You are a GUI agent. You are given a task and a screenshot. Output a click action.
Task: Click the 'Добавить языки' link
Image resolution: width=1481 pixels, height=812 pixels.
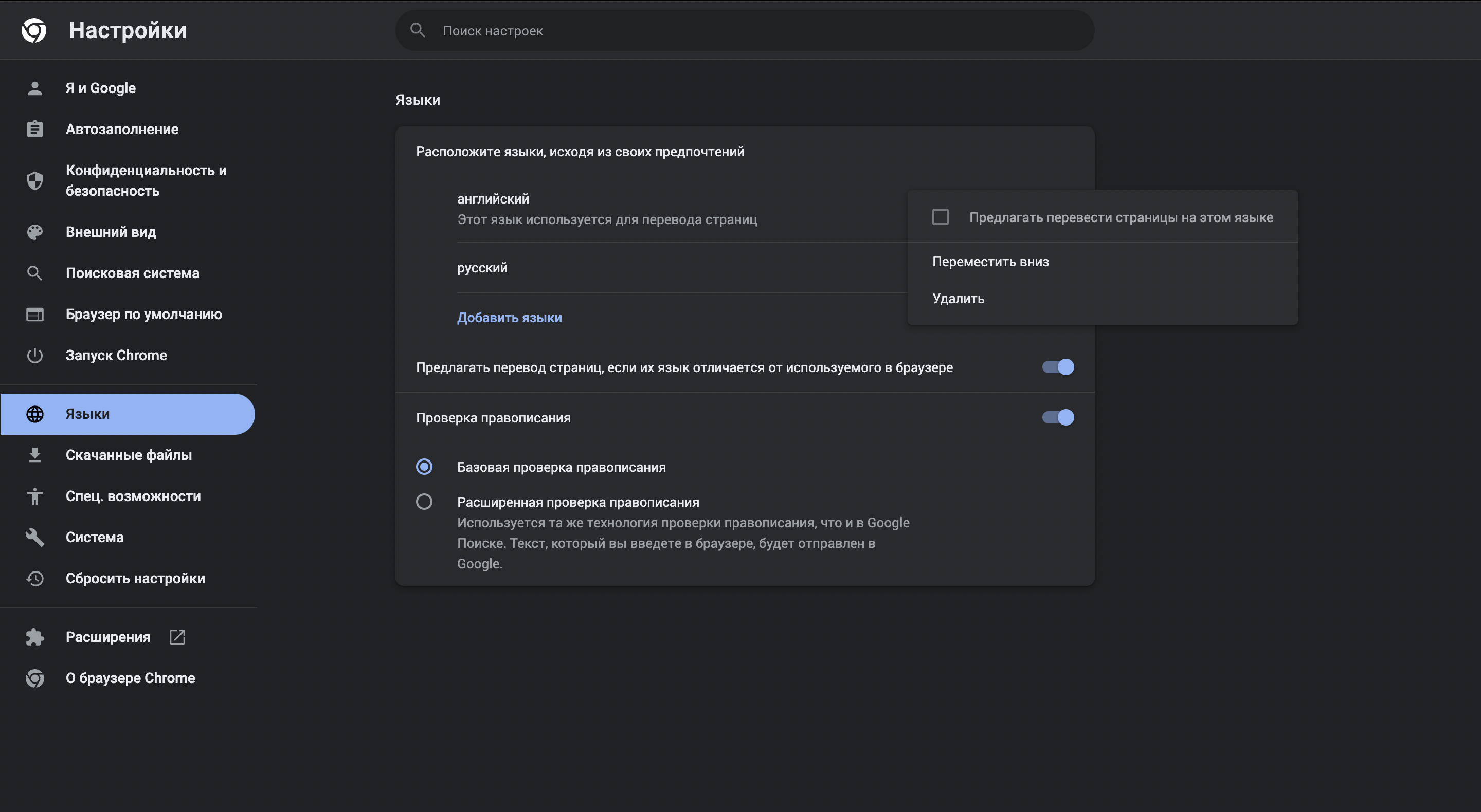pyautogui.click(x=510, y=317)
